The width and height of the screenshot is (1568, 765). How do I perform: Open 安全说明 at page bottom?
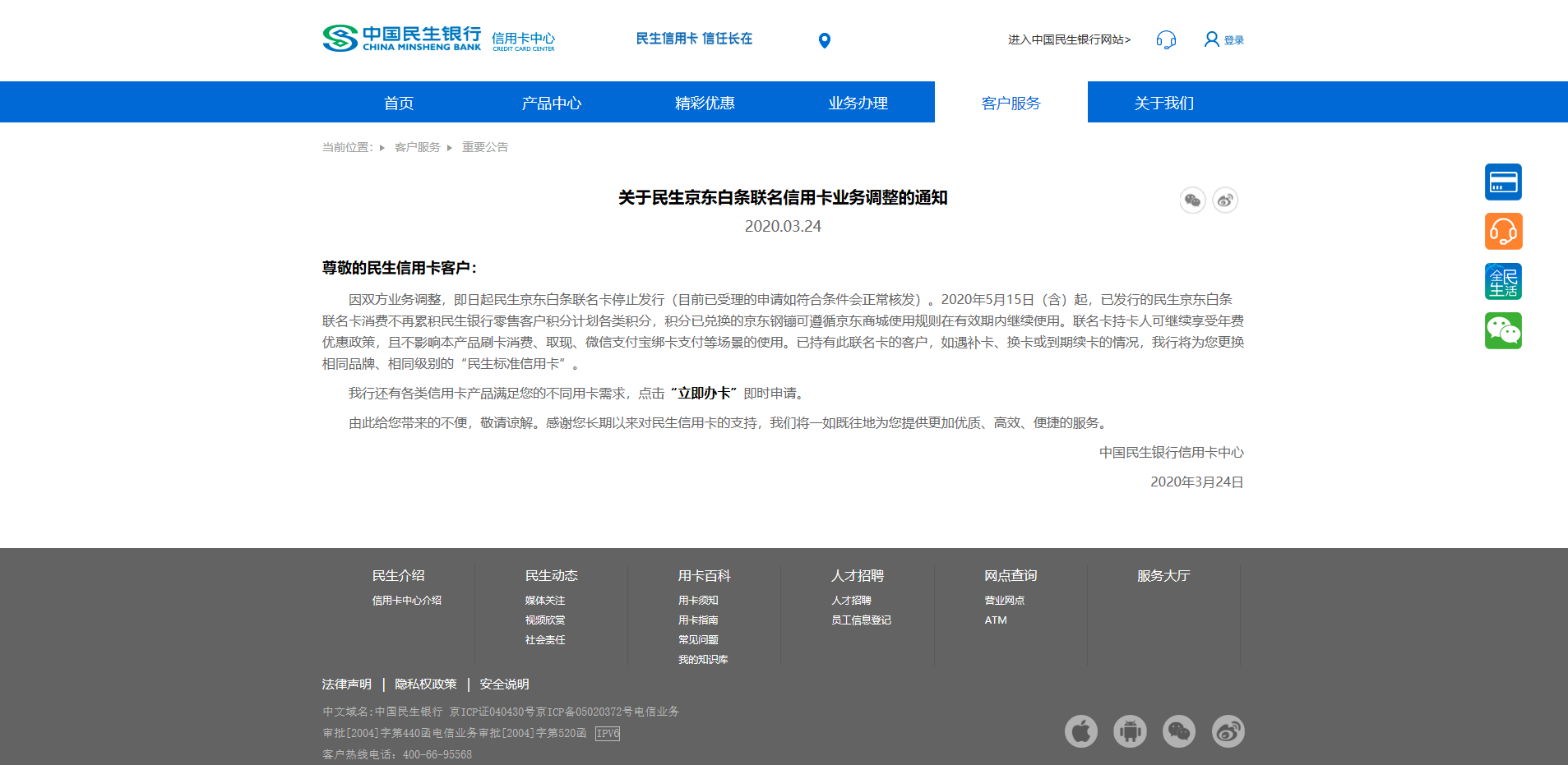pyautogui.click(x=505, y=684)
